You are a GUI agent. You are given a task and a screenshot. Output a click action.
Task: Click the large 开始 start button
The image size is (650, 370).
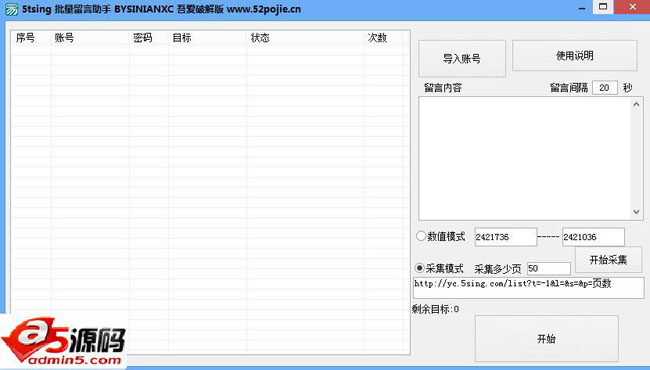[546, 339]
